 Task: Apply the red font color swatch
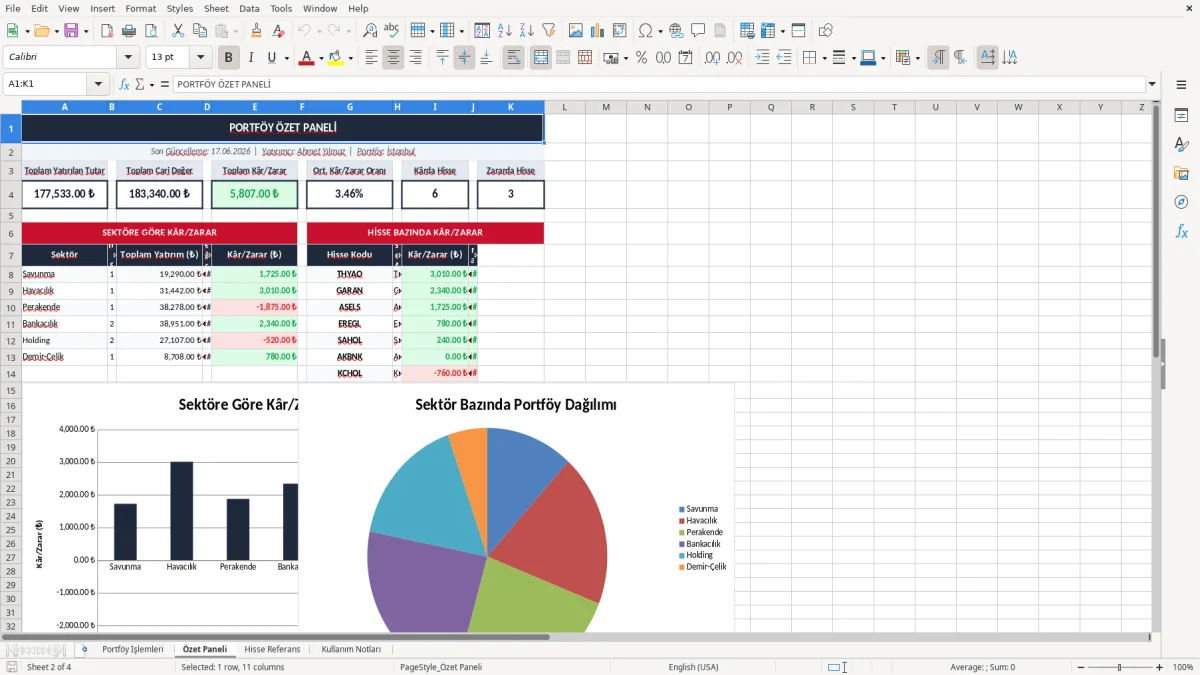point(305,58)
